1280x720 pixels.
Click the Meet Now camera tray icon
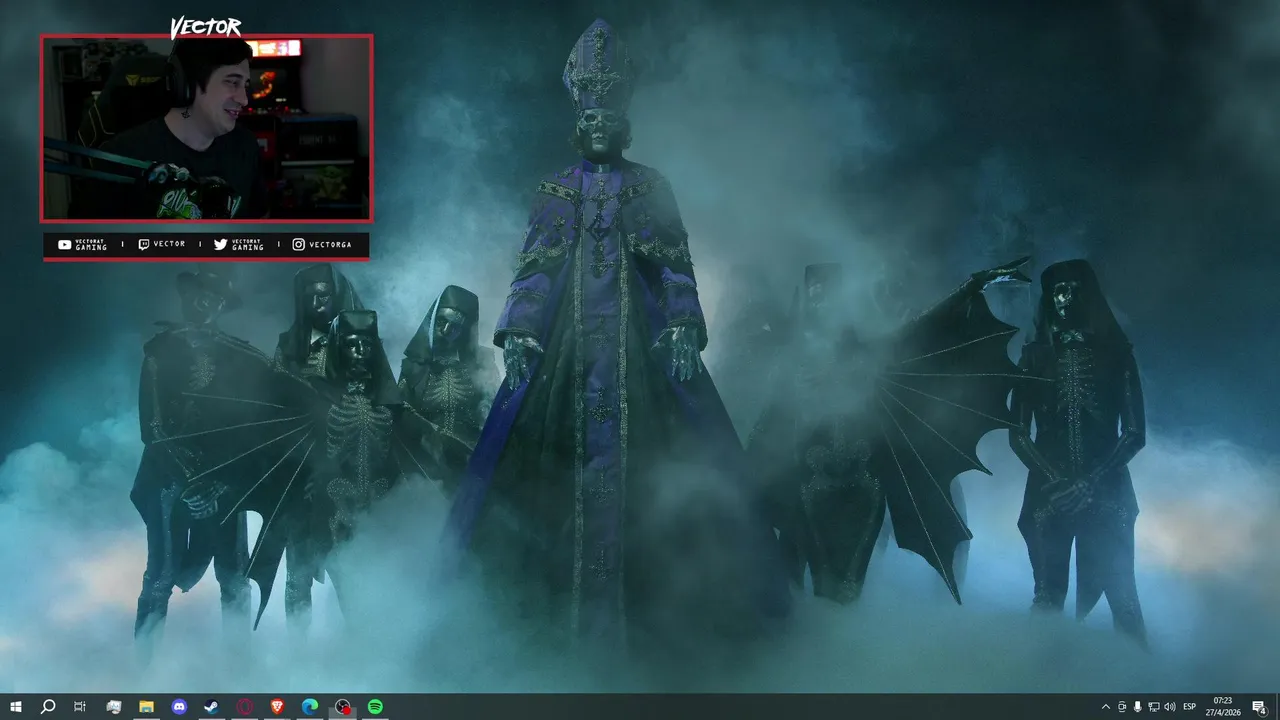[1122, 706]
